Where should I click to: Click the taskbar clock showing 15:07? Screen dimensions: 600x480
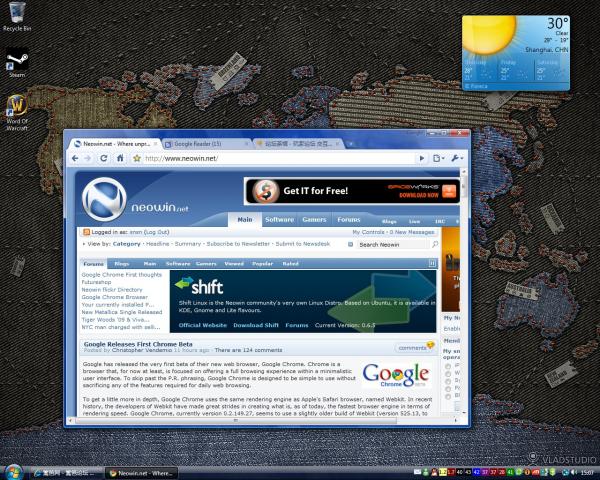(x=587, y=473)
